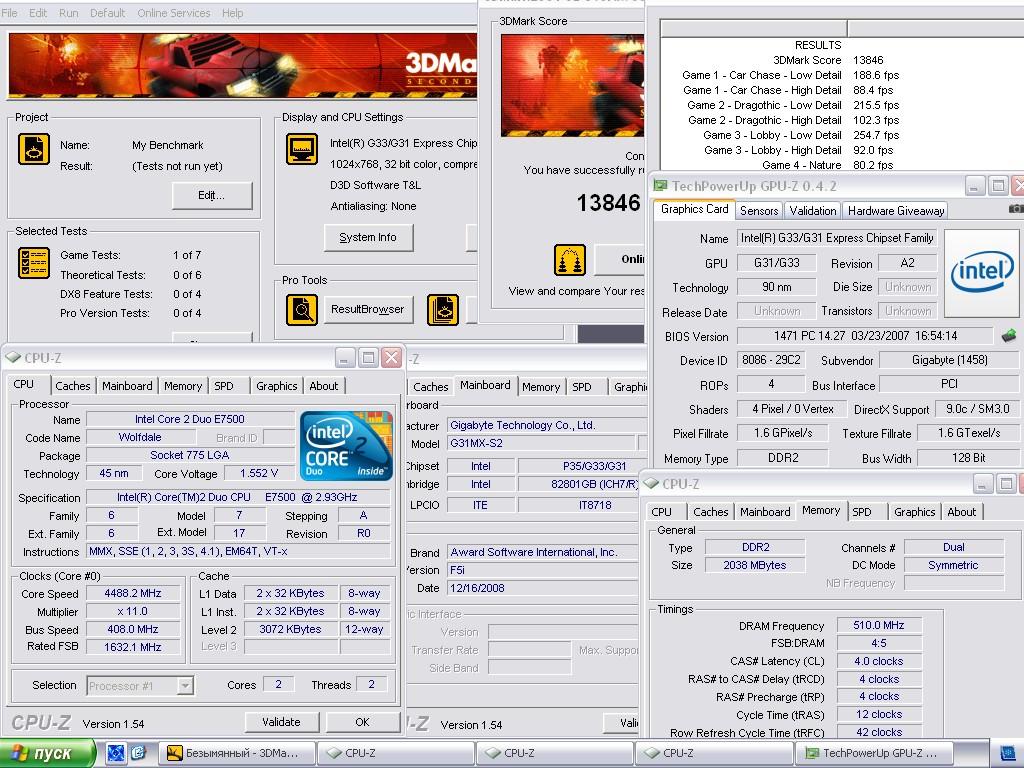
Task: Click the DRAM Frequency value 510.0 MHz
Action: click(x=878, y=626)
